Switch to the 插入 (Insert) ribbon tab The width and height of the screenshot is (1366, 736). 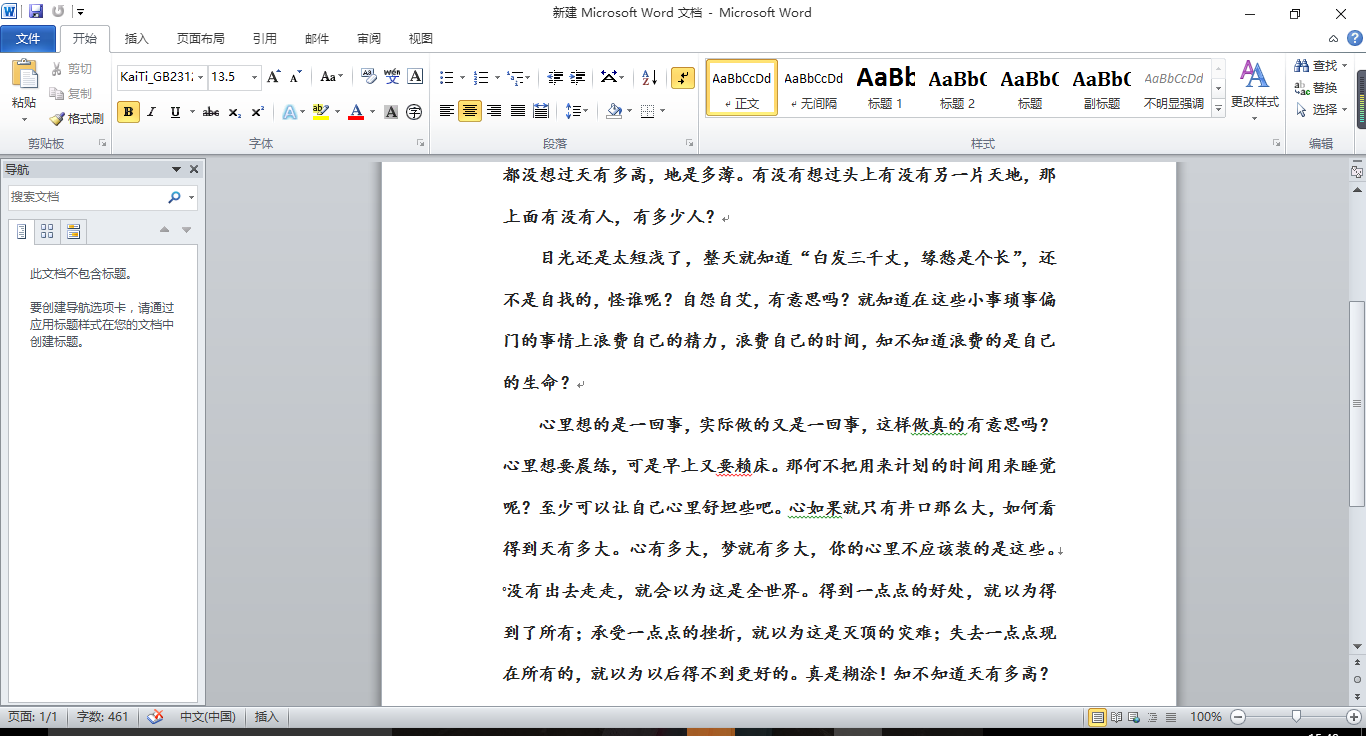(136, 39)
